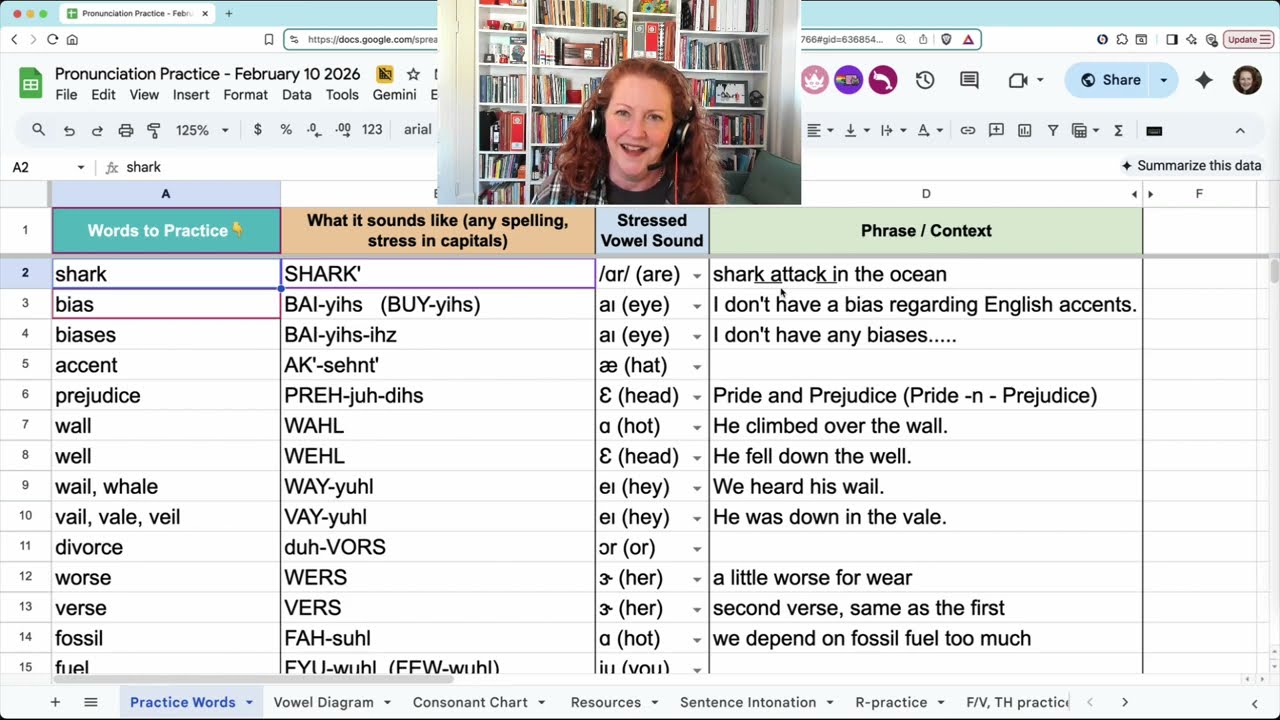Bookmark this page in the browser

point(269,40)
